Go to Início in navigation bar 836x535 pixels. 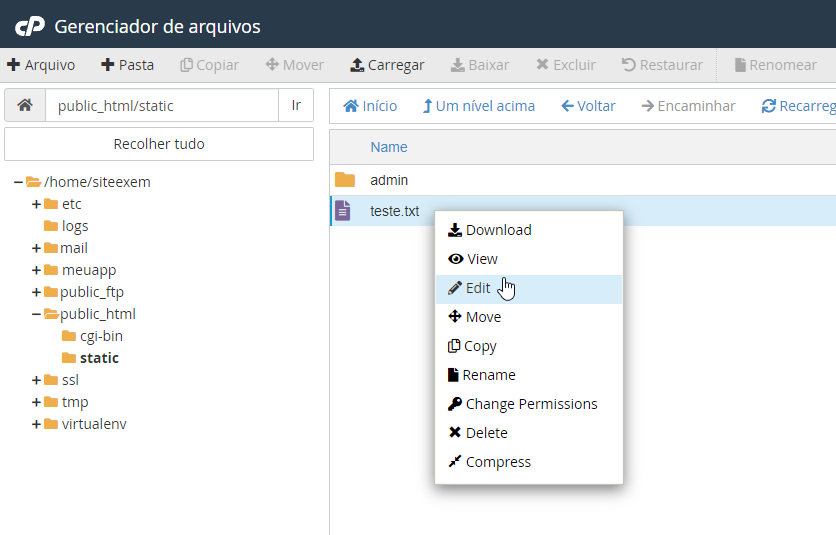click(370, 106)
